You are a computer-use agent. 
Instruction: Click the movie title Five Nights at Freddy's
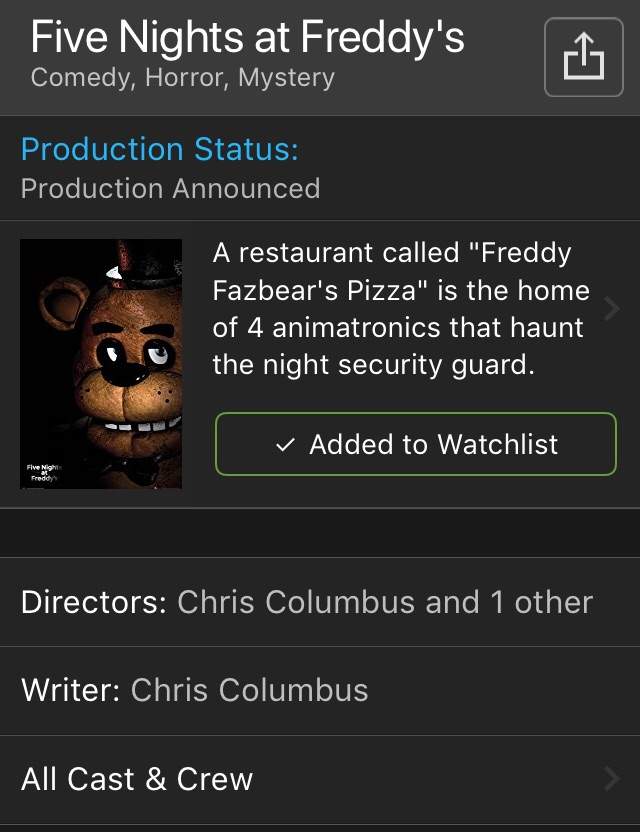tap(247, 37)
